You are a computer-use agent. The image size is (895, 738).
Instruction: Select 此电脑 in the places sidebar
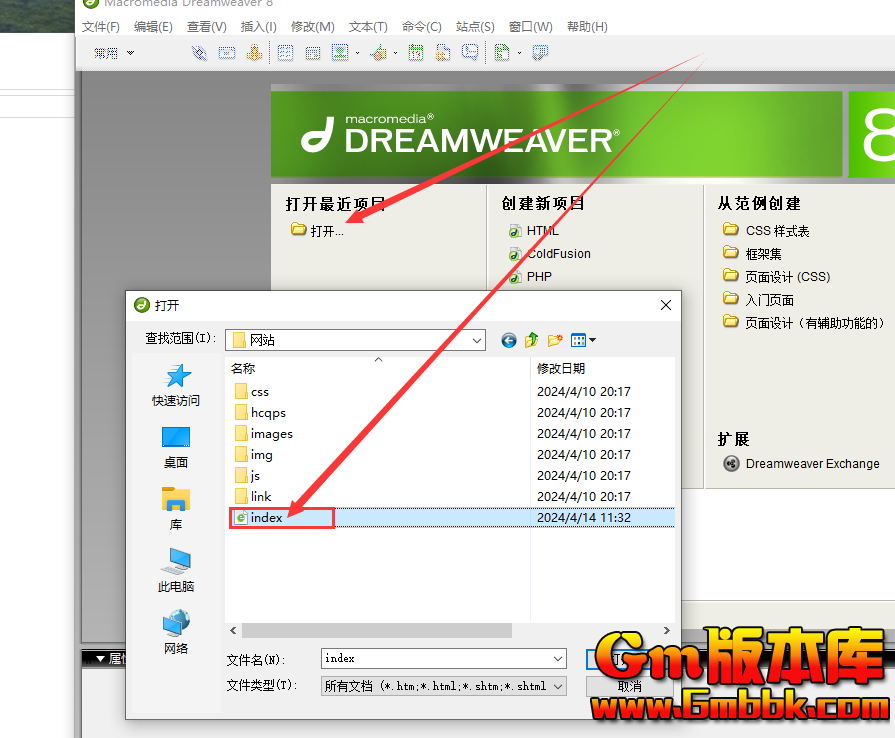pyautogui.click(x=176, y=570)
